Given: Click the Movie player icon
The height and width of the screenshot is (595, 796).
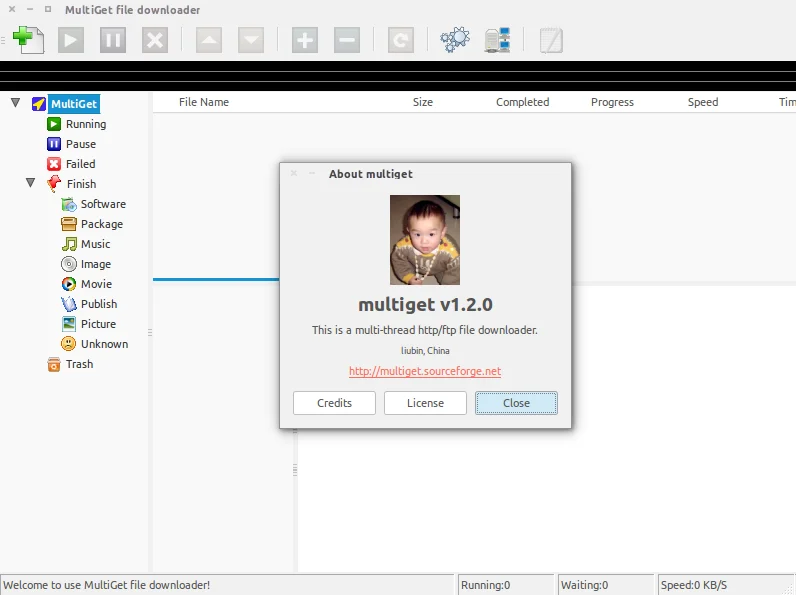Looking at the screenshot, I should [69, 284].
